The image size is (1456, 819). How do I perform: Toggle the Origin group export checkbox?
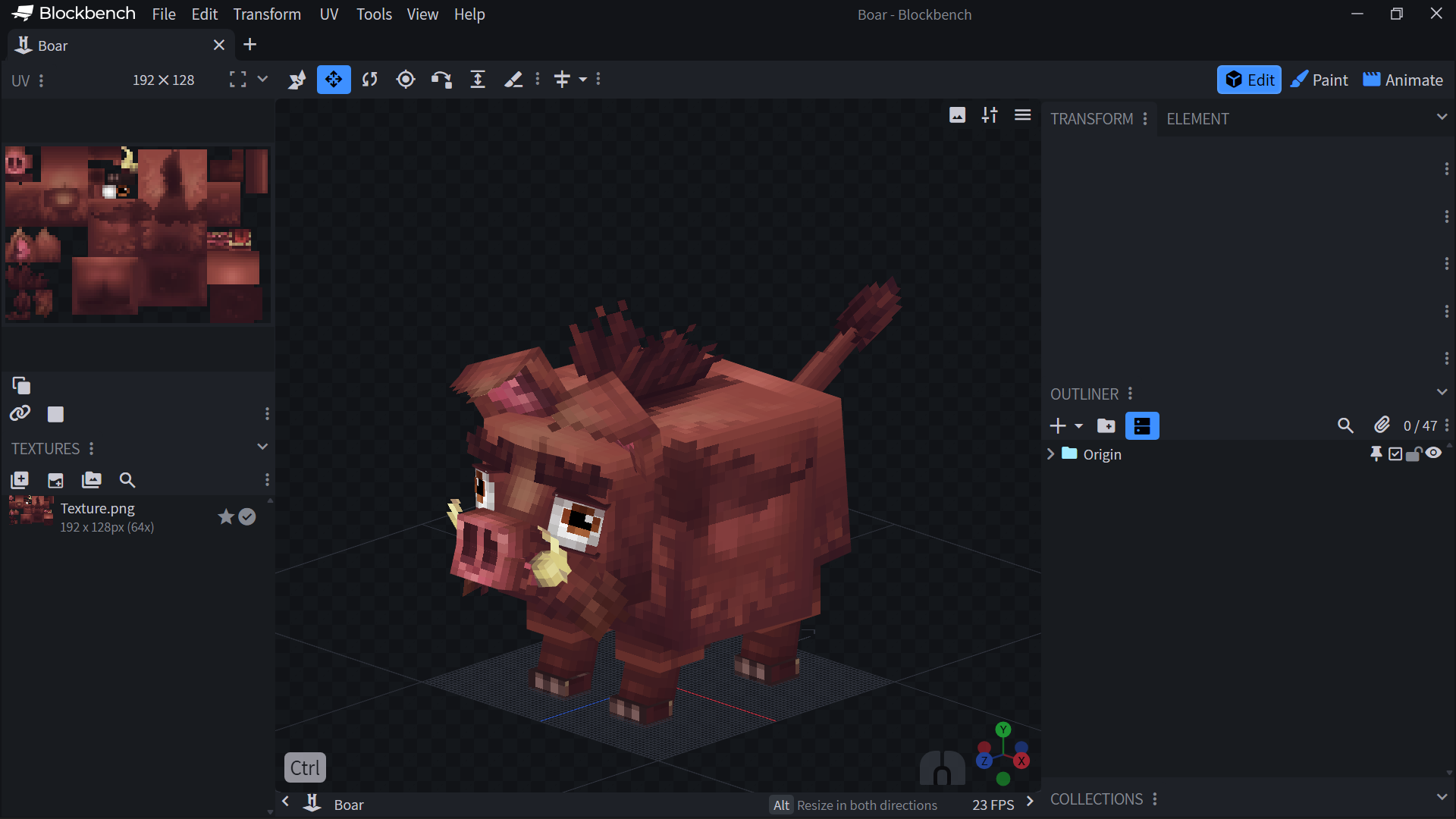(x=1395, y=454)
